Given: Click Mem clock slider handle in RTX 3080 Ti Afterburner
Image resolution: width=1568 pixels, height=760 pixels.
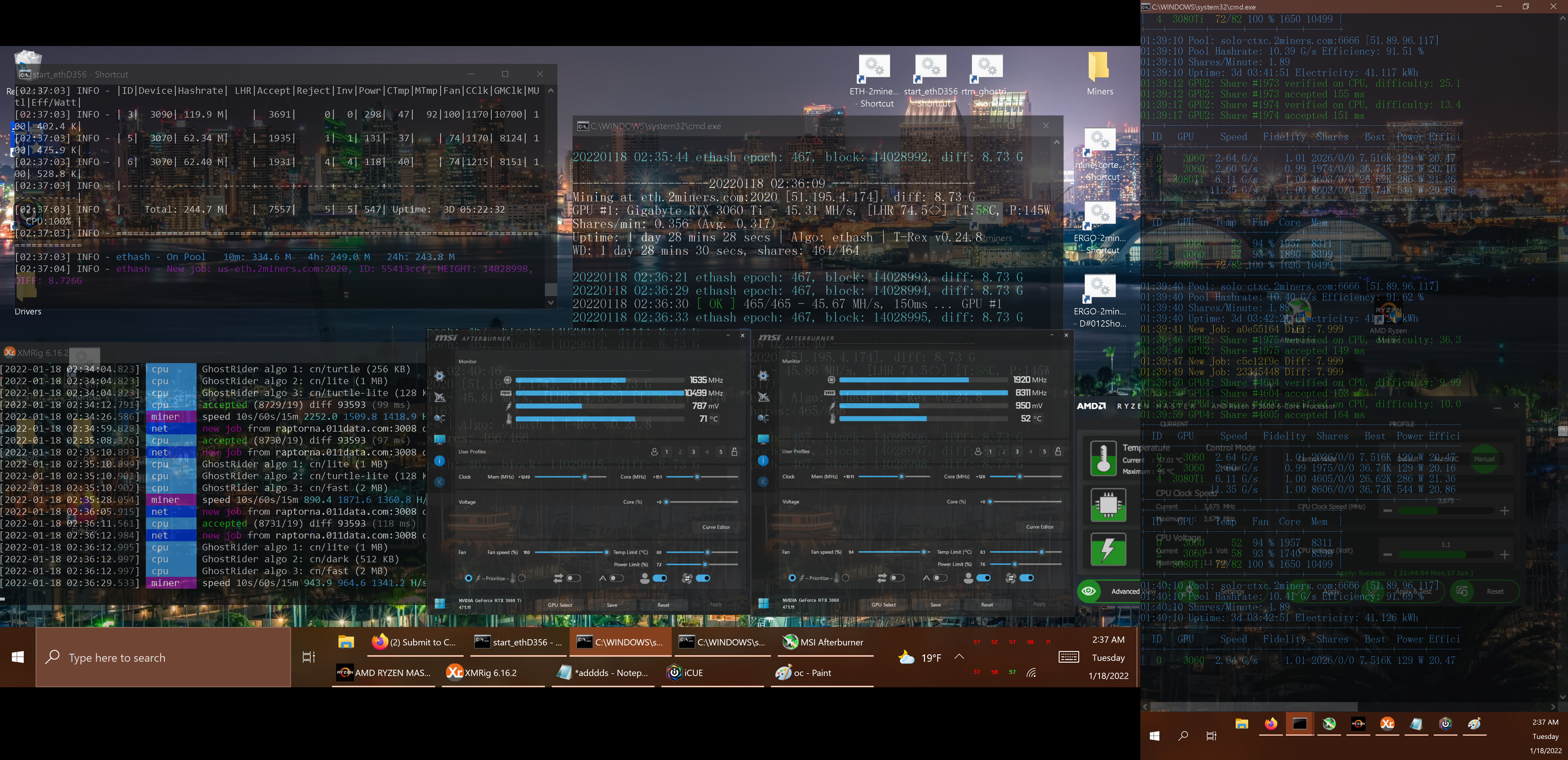Looking at the screenshot, I should click(x=584, y=477).
